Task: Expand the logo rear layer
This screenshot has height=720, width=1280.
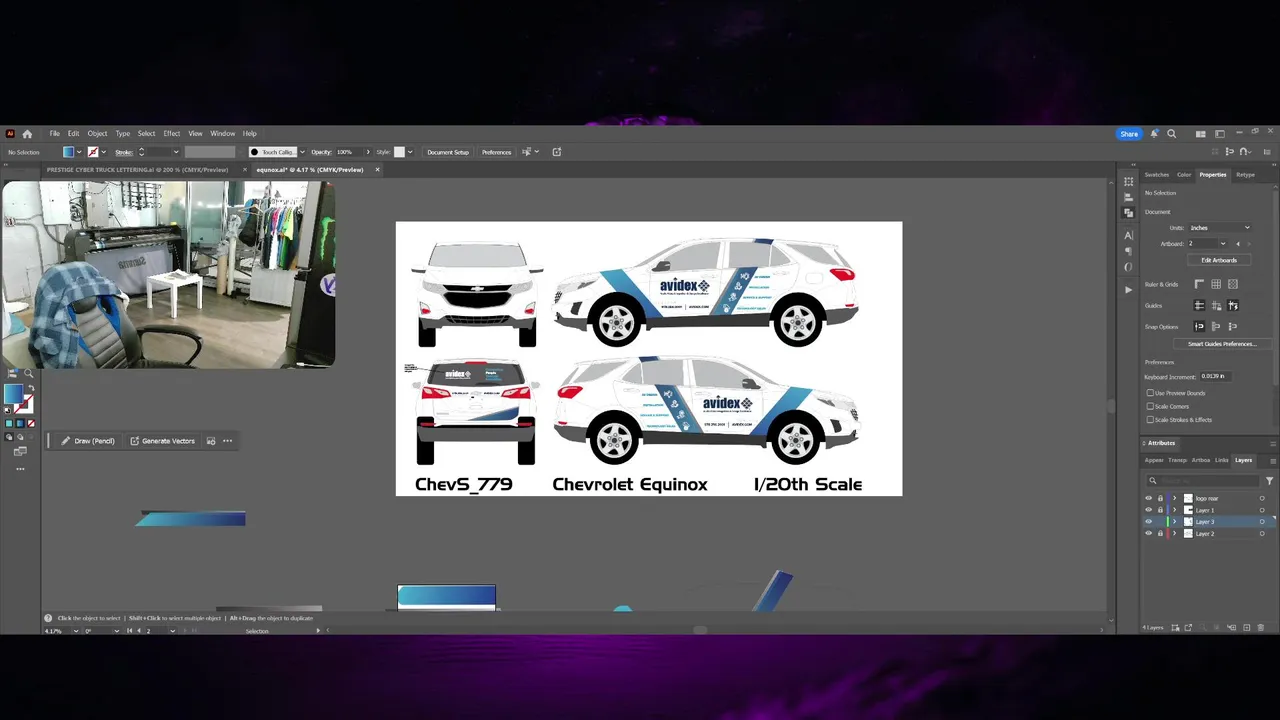Action: (x=1174, y=498)
